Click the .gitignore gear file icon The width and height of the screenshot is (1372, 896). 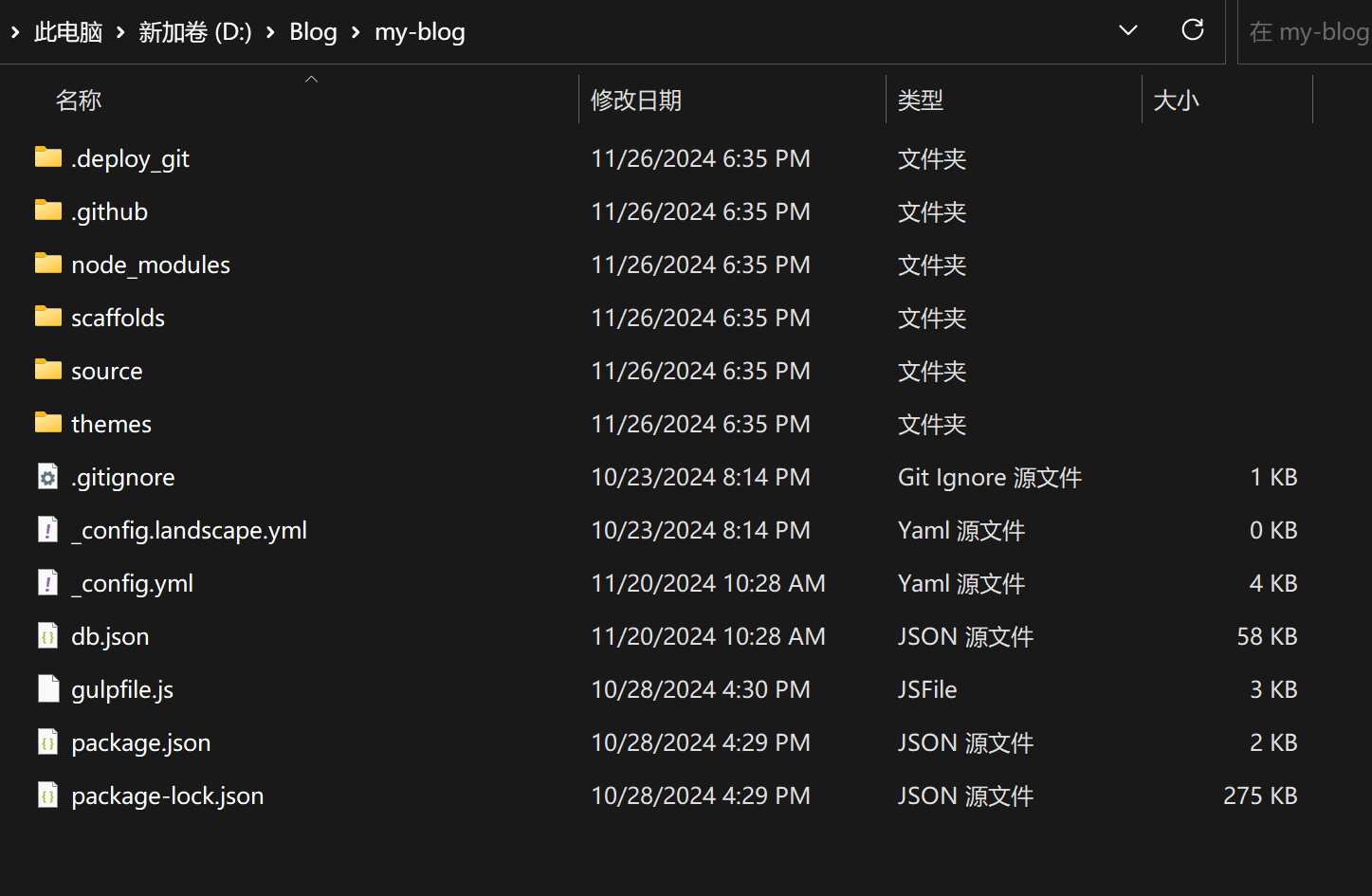47,477
